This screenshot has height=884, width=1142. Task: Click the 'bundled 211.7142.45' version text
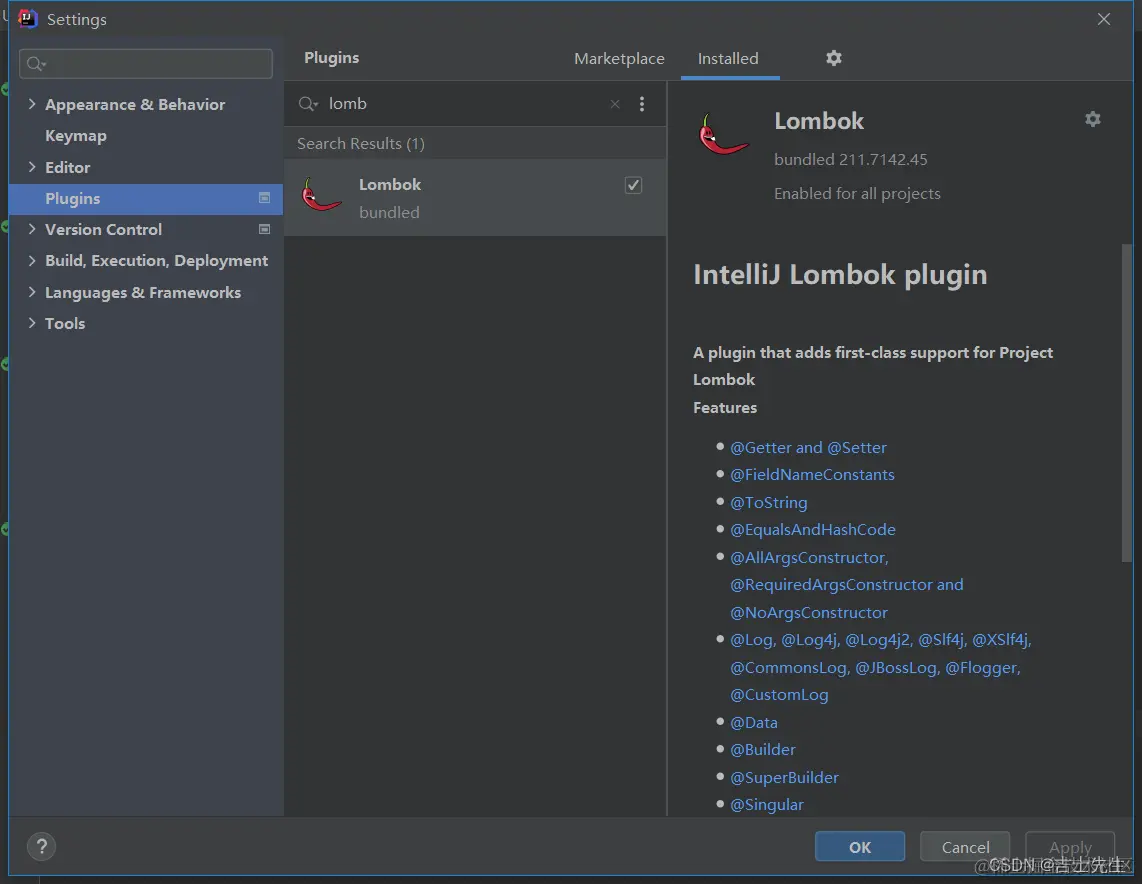[851, 159]
